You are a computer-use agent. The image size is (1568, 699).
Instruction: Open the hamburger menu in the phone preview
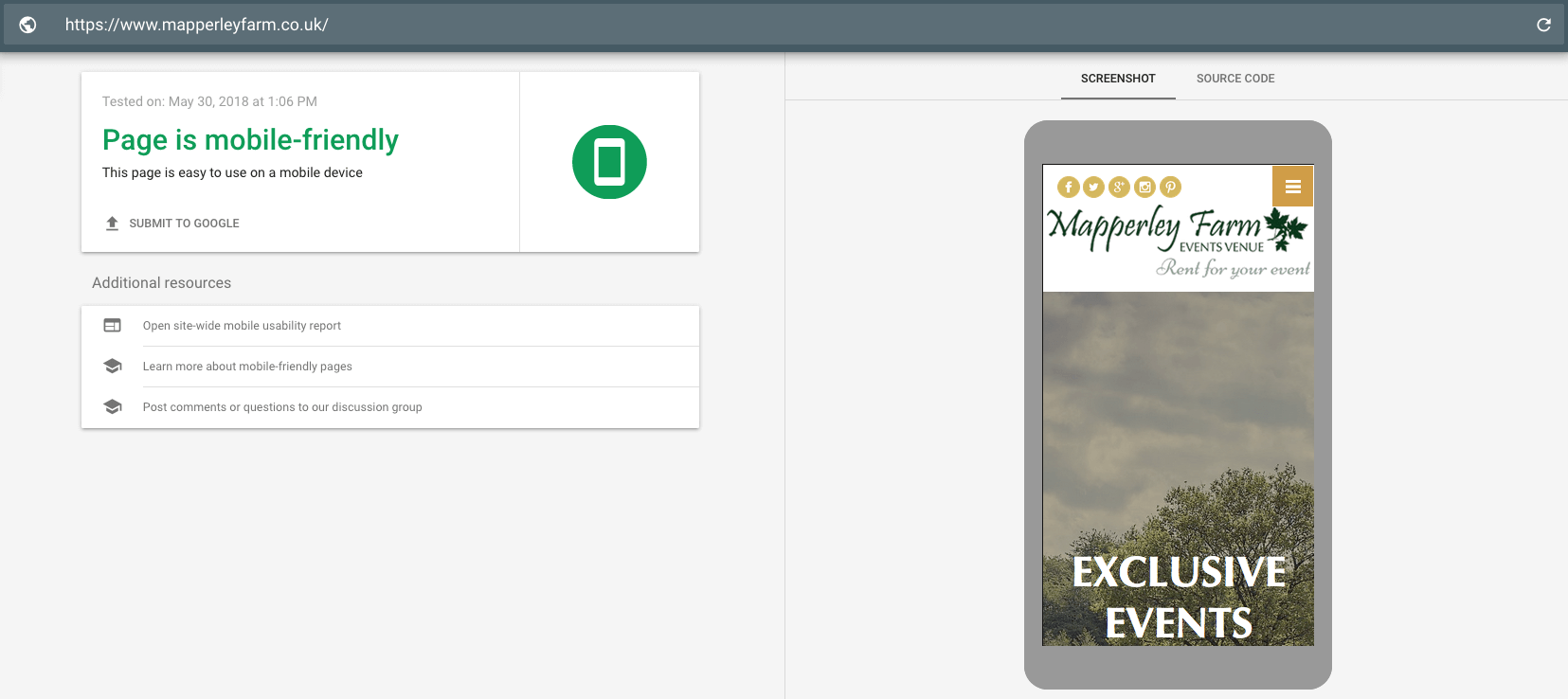(1292, 186)
